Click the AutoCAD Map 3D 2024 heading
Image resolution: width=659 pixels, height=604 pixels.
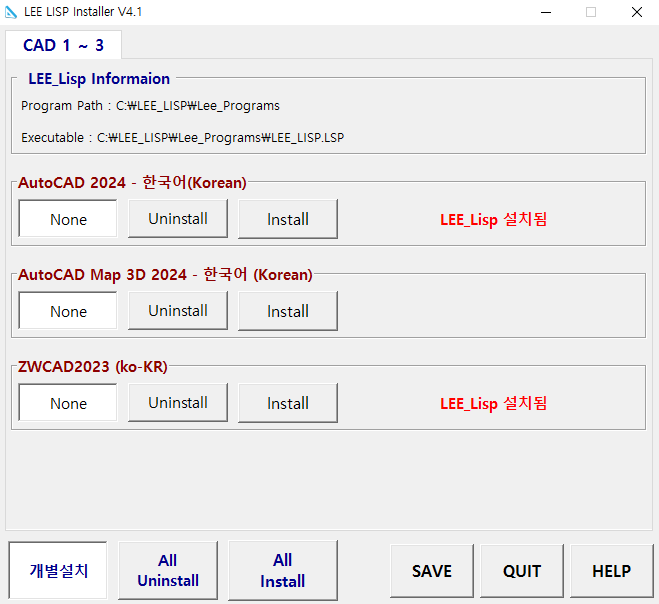(165, 274)
